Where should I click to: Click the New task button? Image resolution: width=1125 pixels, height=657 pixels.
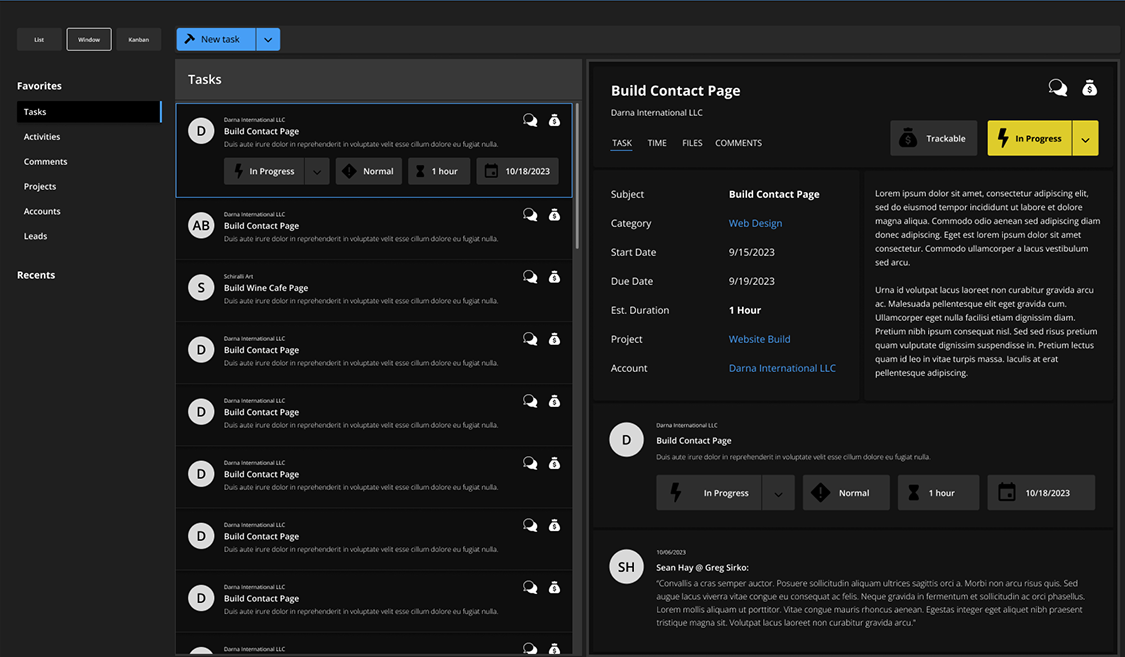(x=217, y=39)
